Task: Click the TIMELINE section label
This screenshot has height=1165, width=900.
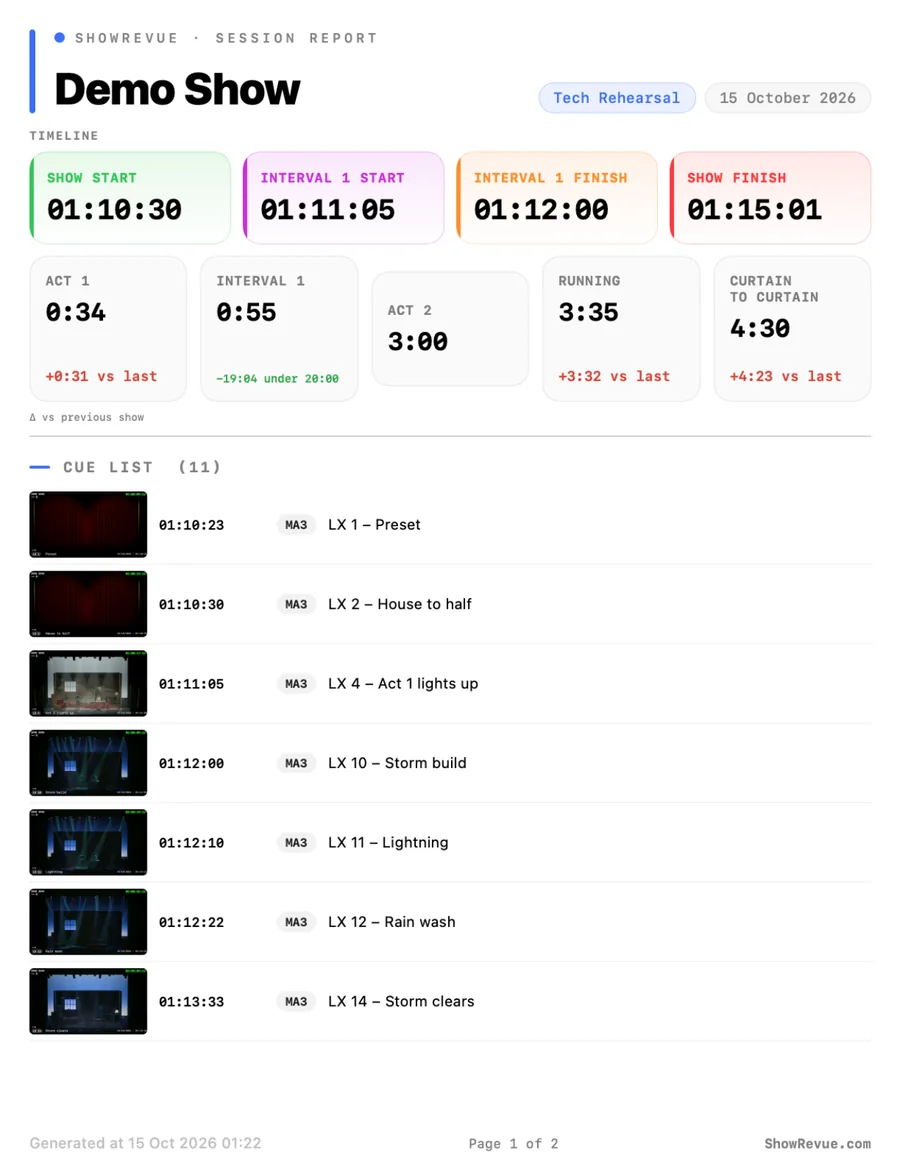Action: point(64,136)
